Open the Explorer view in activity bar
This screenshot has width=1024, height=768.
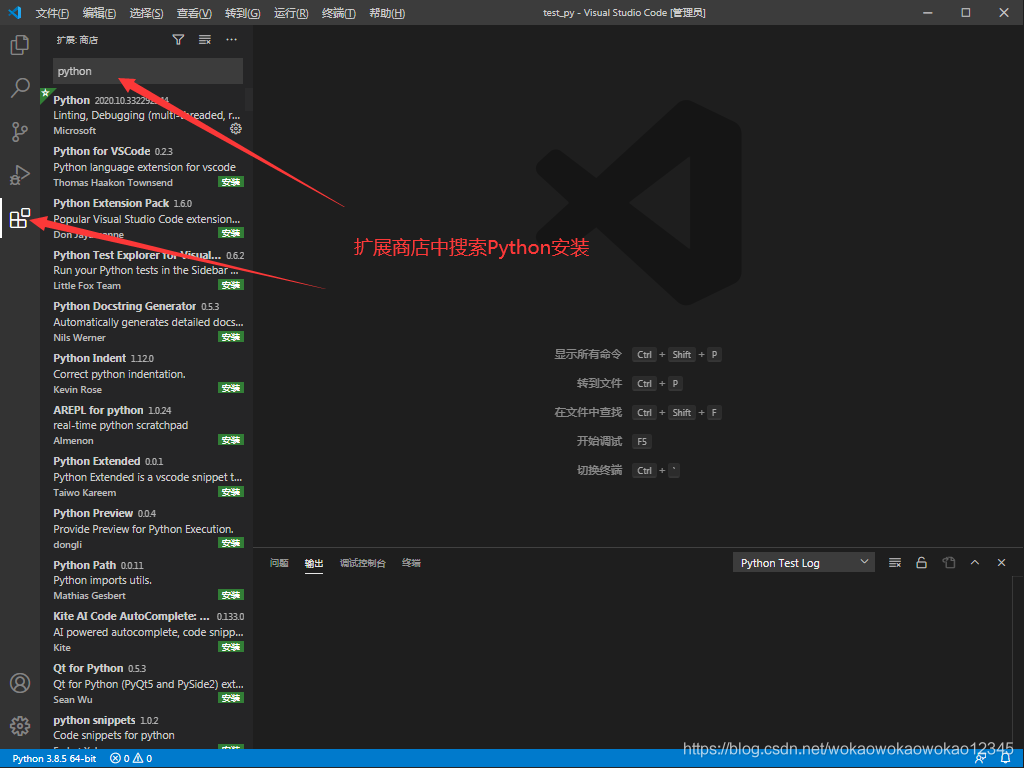pos(20,45)
